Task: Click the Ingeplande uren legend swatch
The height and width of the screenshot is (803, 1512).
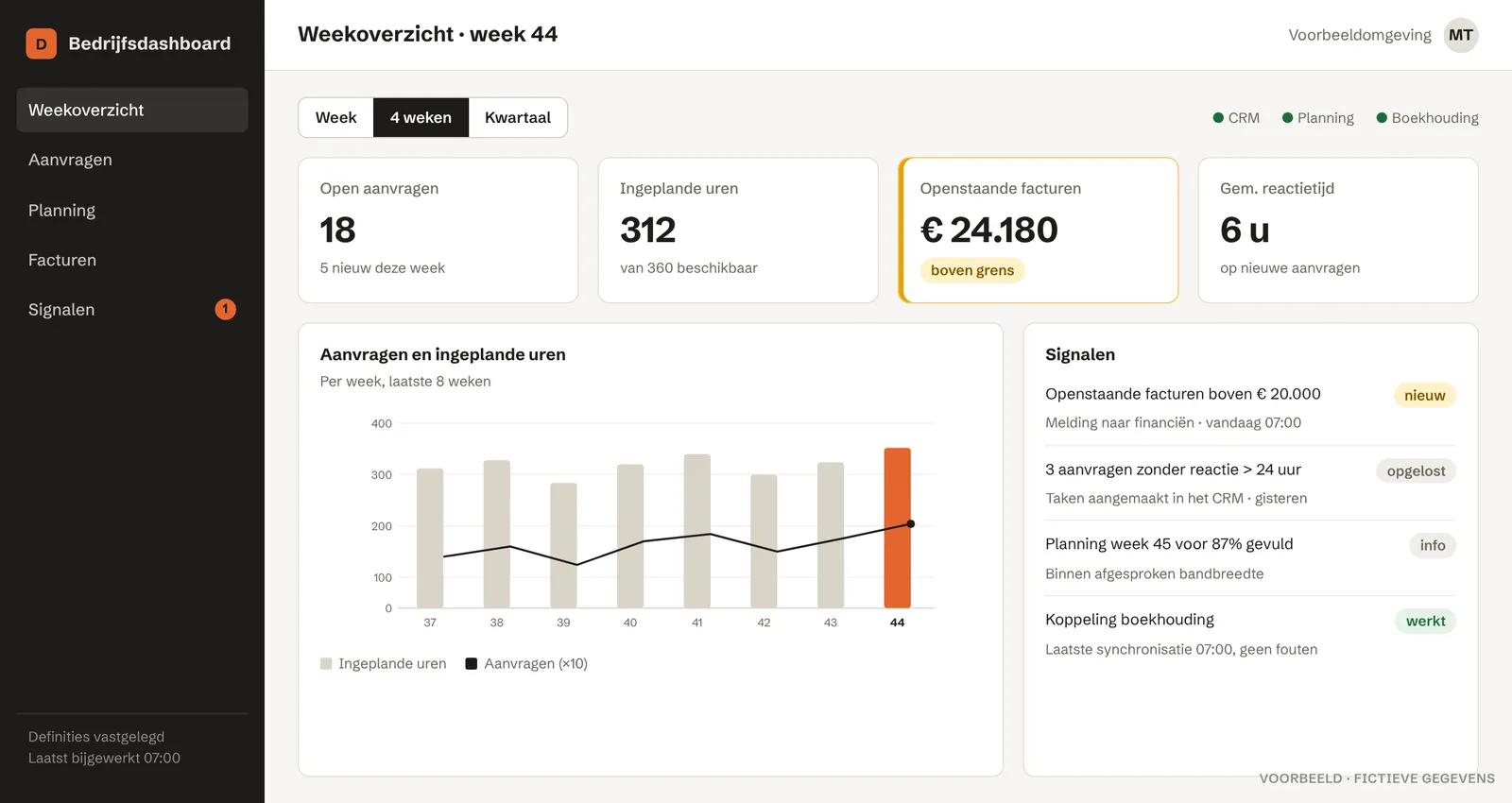Action: [x=326, y=664]
